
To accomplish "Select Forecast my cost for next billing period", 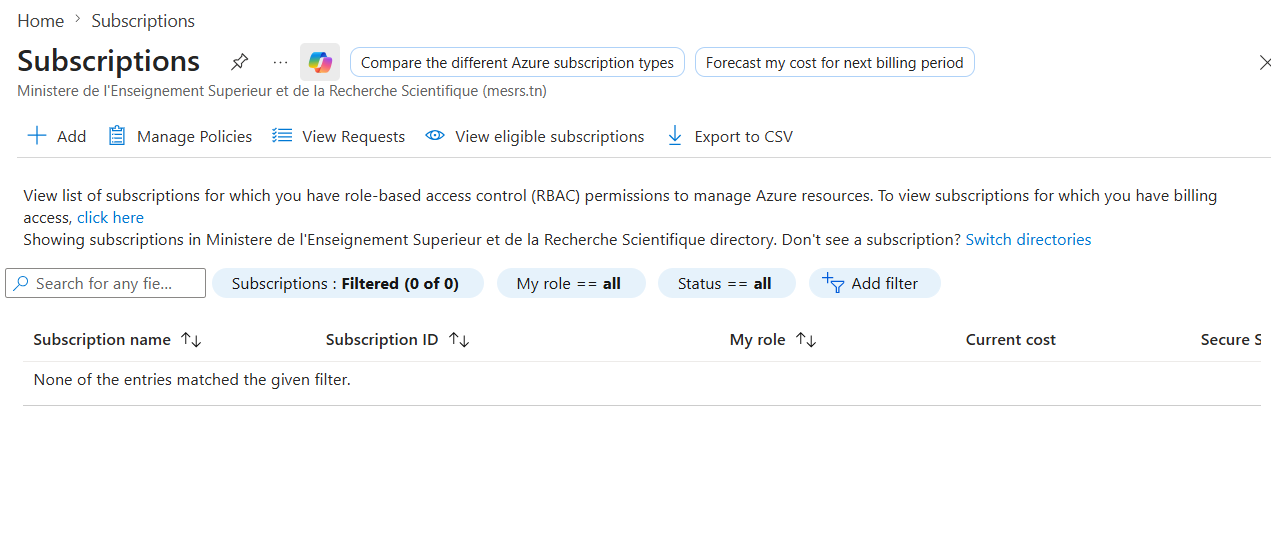I will (x=834, y=62).
